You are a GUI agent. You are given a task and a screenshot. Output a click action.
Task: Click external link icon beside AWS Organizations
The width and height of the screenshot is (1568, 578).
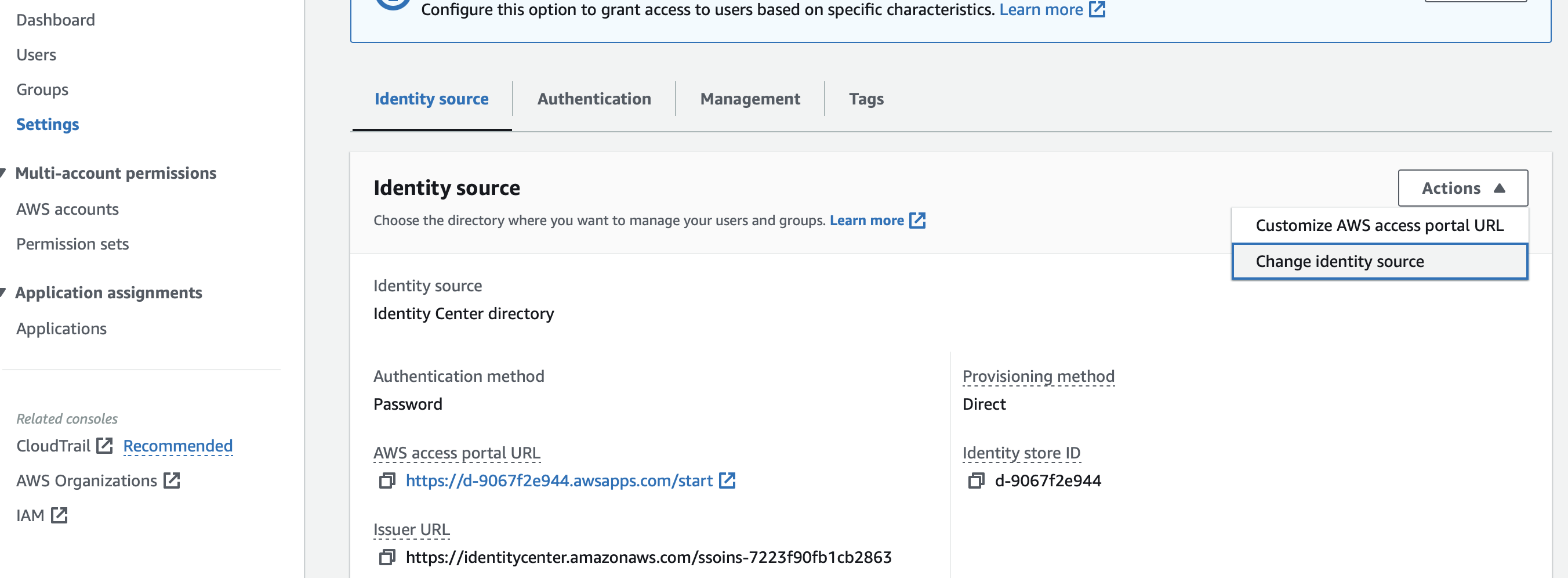[x=172, y=481]
